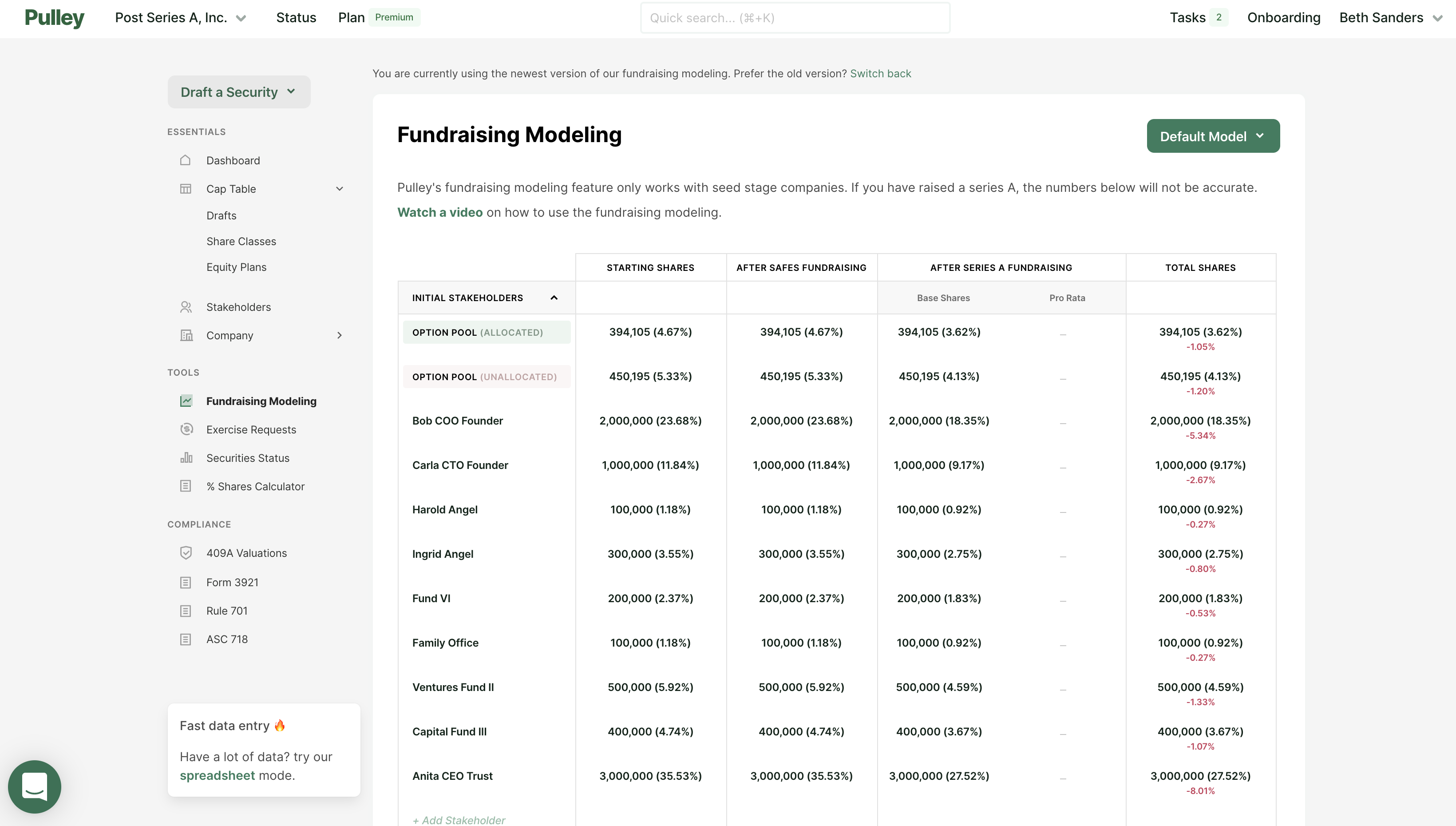Viewport: 1456px width, 826px height.
Task: Collapse the Initial Stakeholders section
Action: point(554,298)
